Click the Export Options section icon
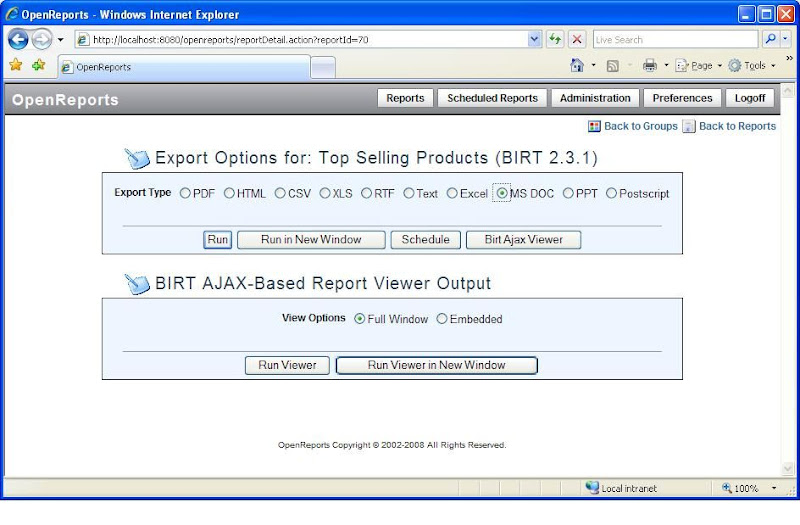 coord(137,159)
